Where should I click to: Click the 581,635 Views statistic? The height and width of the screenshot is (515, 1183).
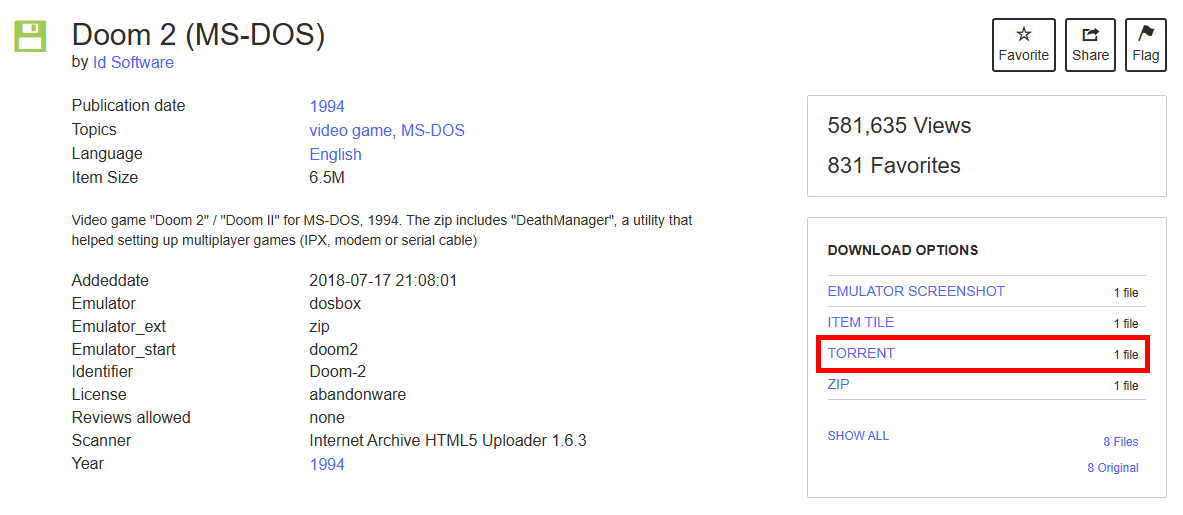[899, 126]
